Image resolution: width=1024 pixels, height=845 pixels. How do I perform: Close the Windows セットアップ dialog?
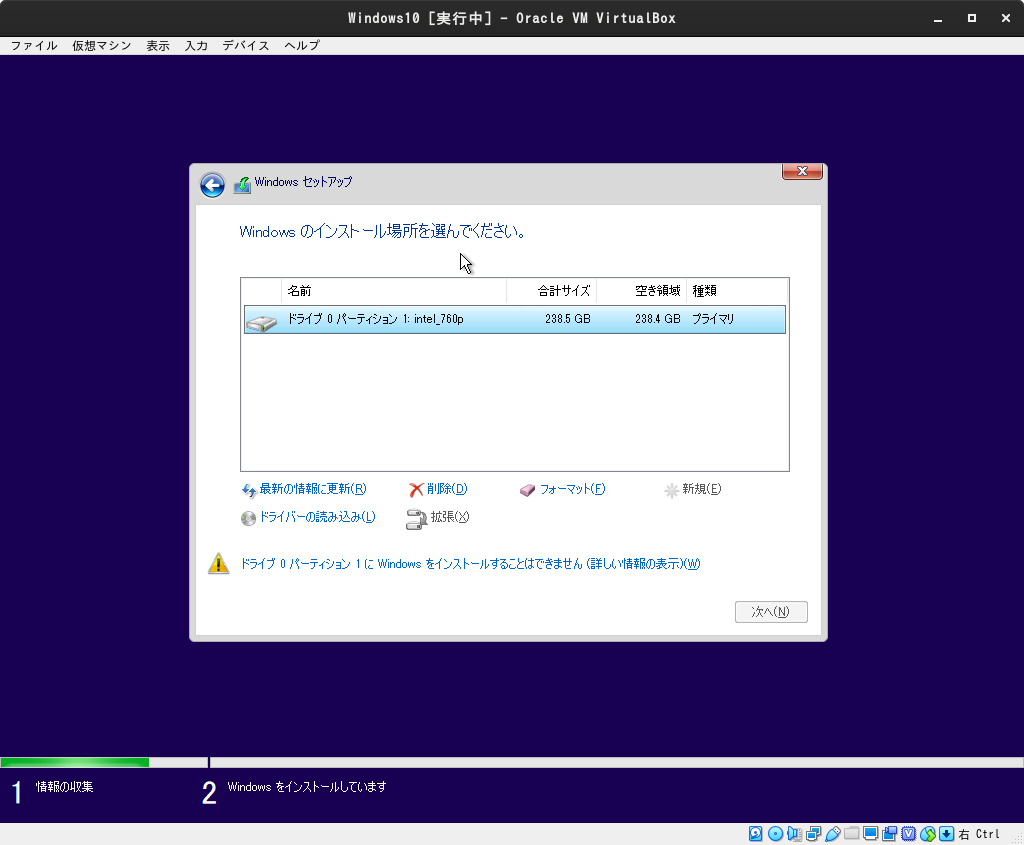[x=802, y=171]
